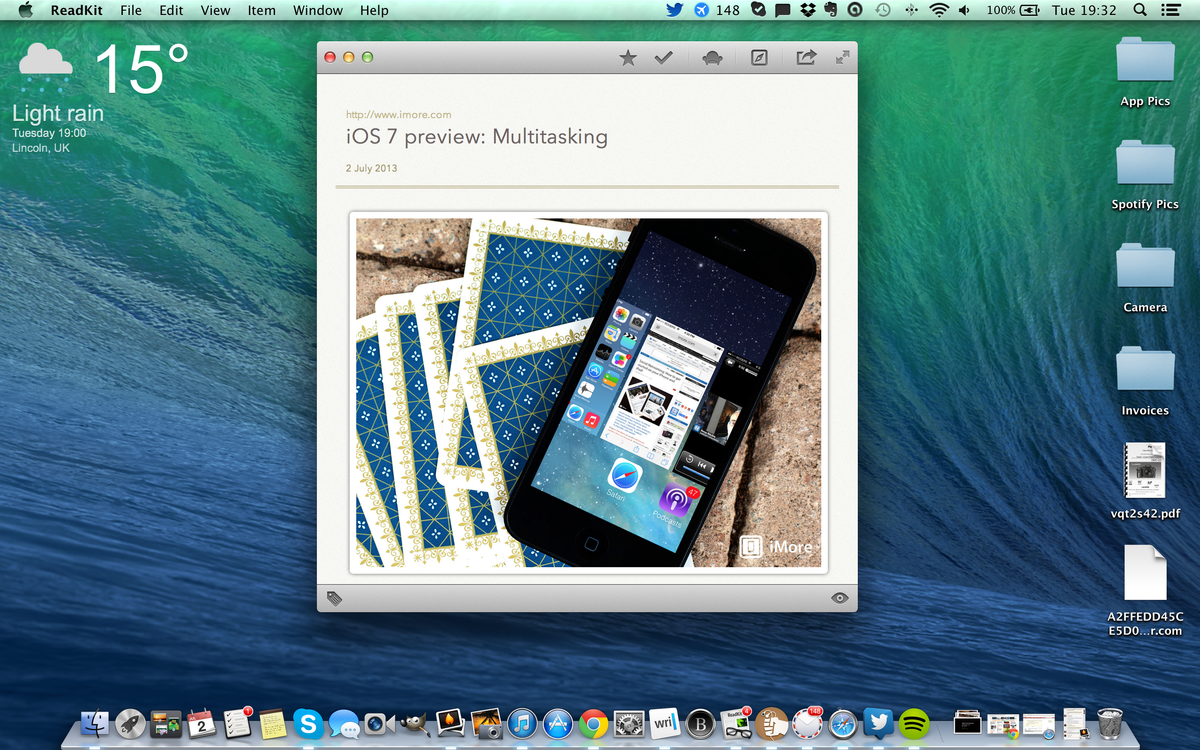
Task: Mark the article as read with the checkmark
Action: (x=664, y=57)
